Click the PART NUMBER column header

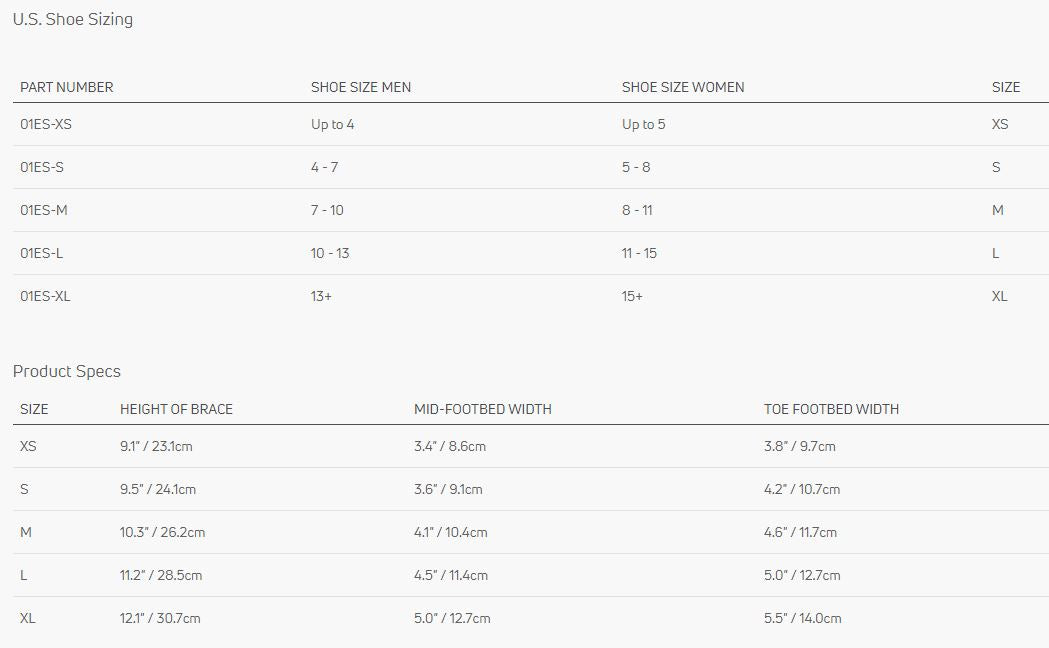click(67, 87)
